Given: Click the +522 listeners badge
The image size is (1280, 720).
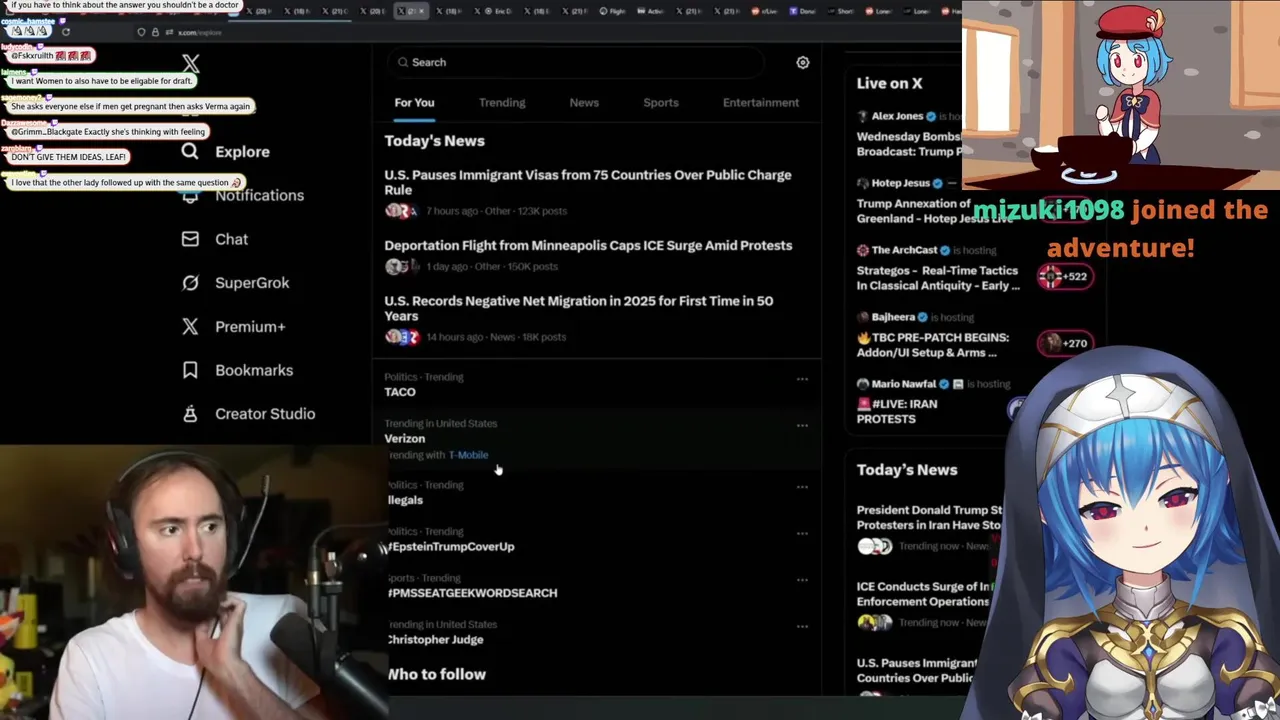Looking at the screenshot, I should click(x=1064, y=277).
